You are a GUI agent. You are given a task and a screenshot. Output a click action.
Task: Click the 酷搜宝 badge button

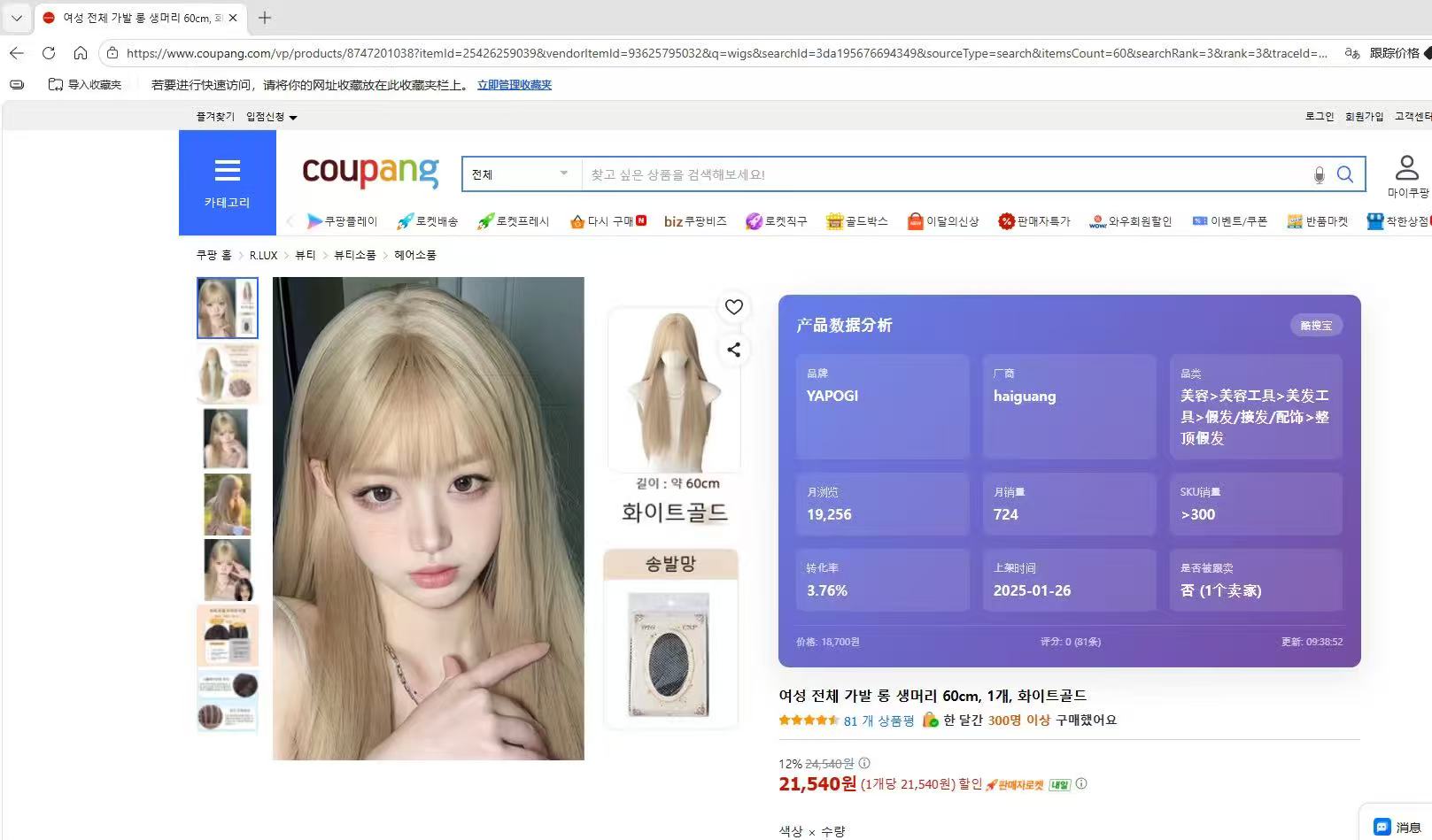pos(1316,326)
